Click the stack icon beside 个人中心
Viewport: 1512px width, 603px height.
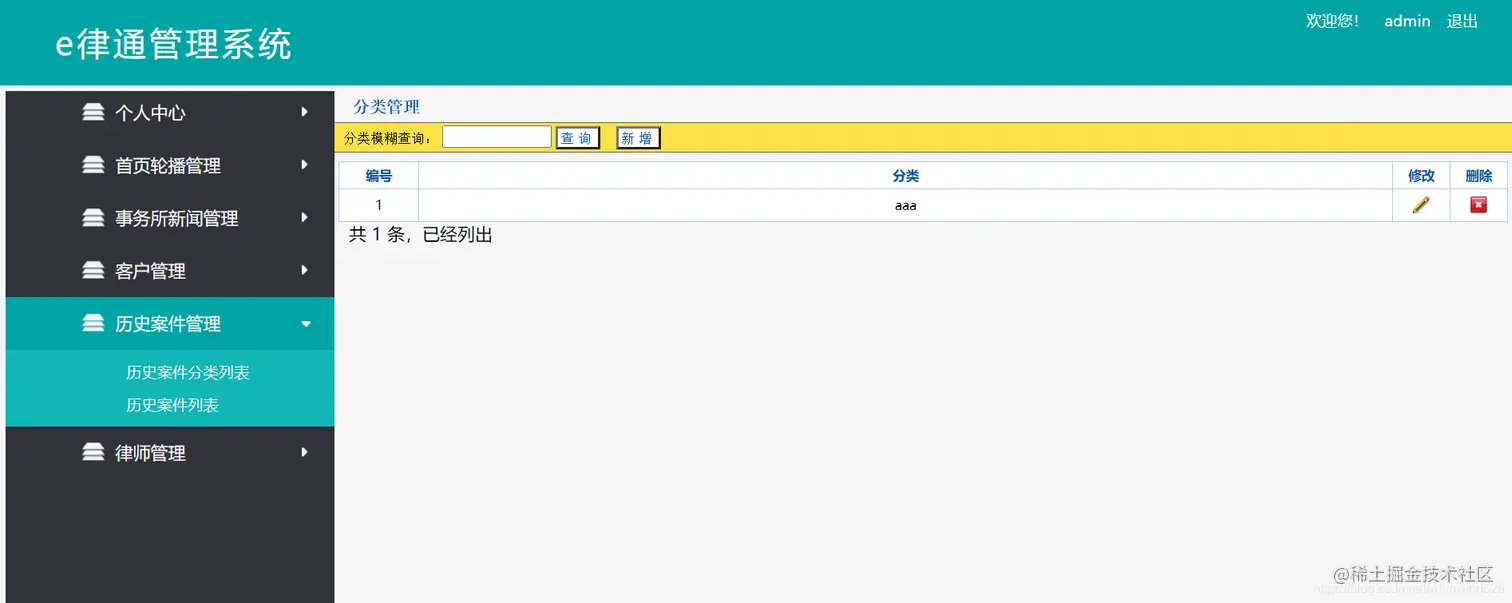93,112
